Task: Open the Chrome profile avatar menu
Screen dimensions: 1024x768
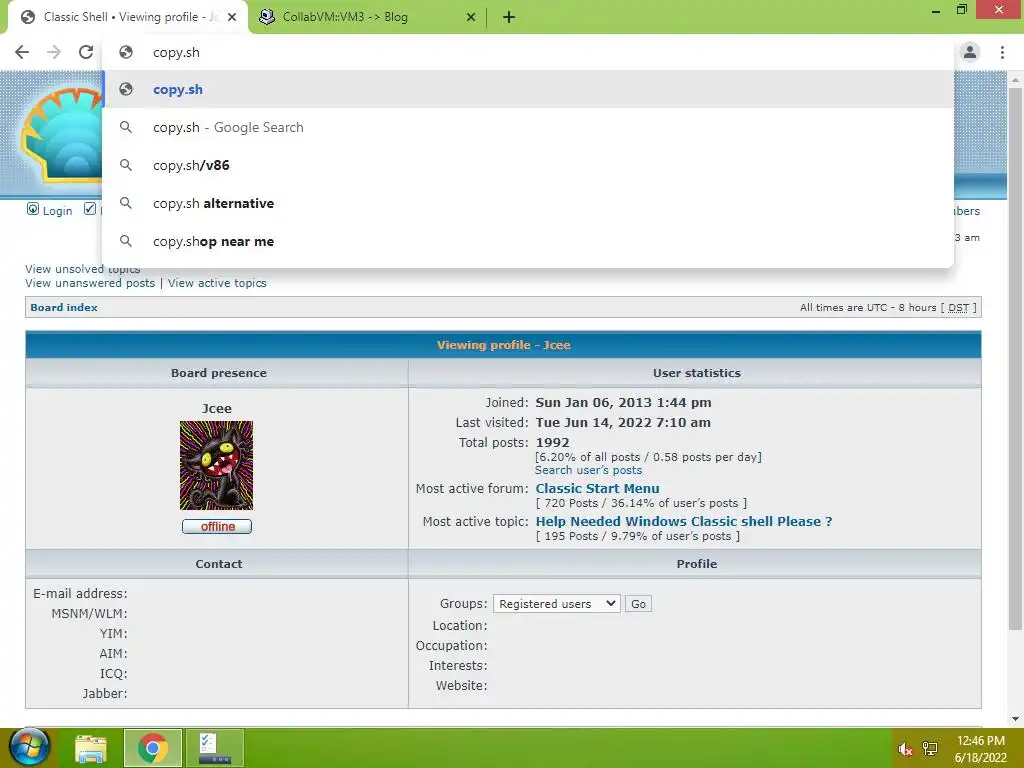Action: click(970, 52)
